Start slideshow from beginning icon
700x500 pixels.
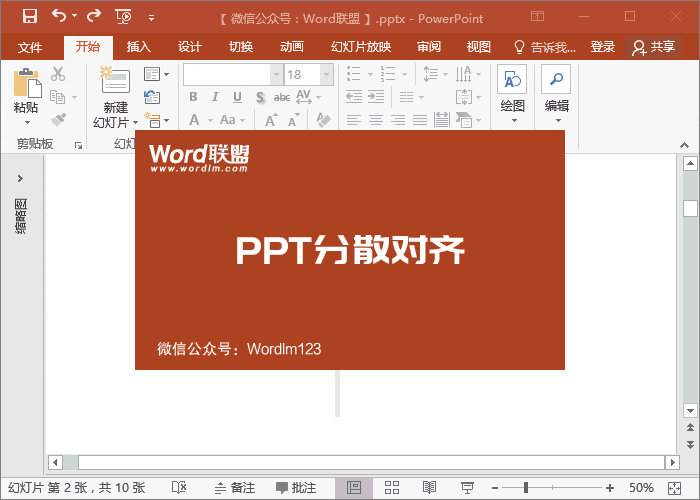tap(123, 17)
